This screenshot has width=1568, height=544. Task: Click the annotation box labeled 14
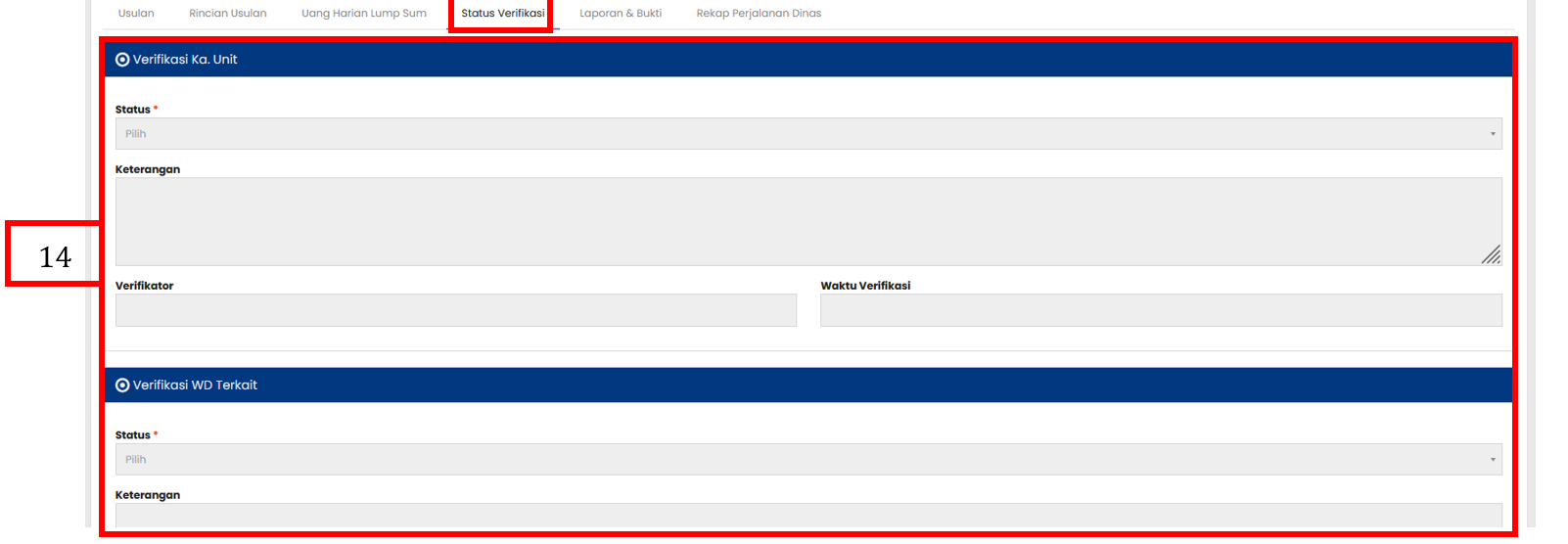[x=54, y=255]
